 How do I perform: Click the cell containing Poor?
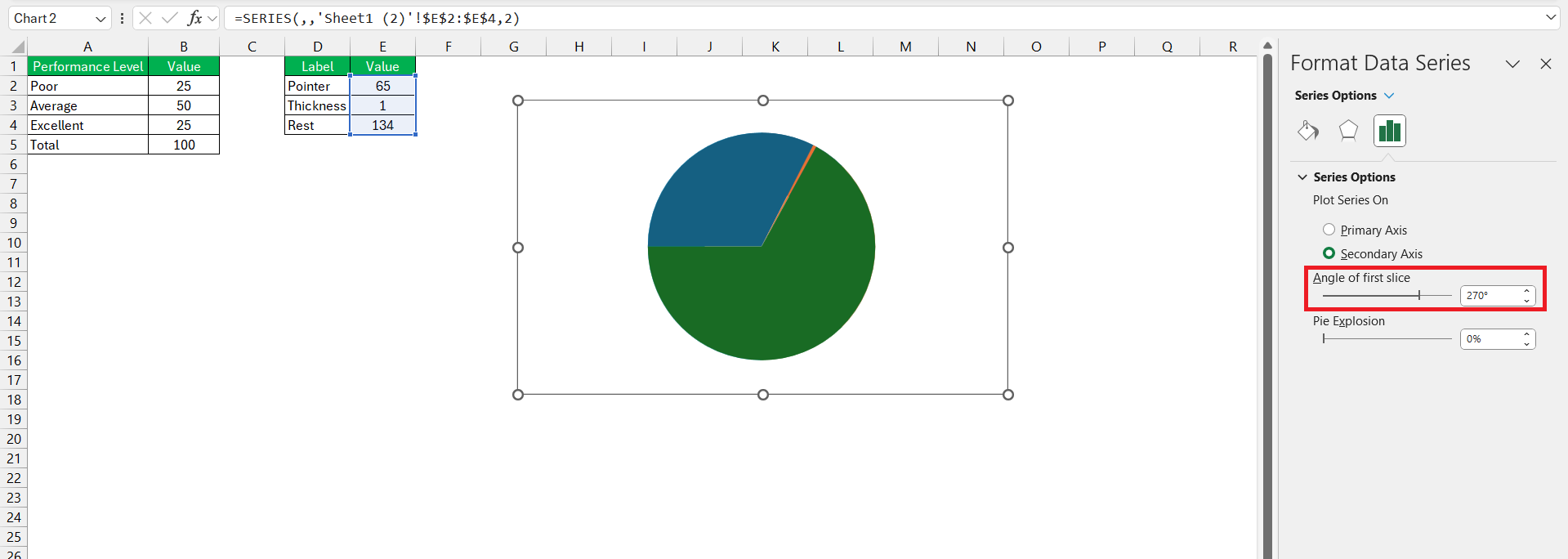click(87, 86)
